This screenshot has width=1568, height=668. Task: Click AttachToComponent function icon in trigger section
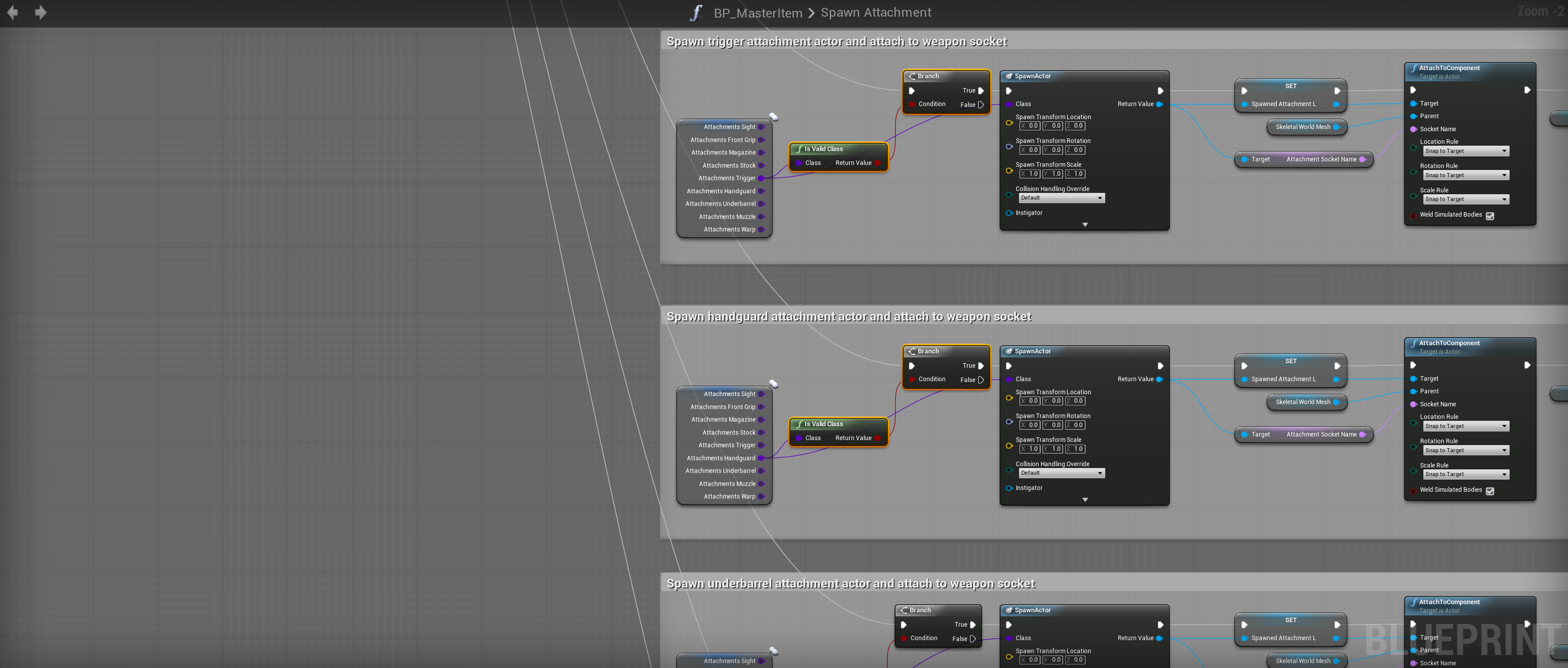[1413, 68]
